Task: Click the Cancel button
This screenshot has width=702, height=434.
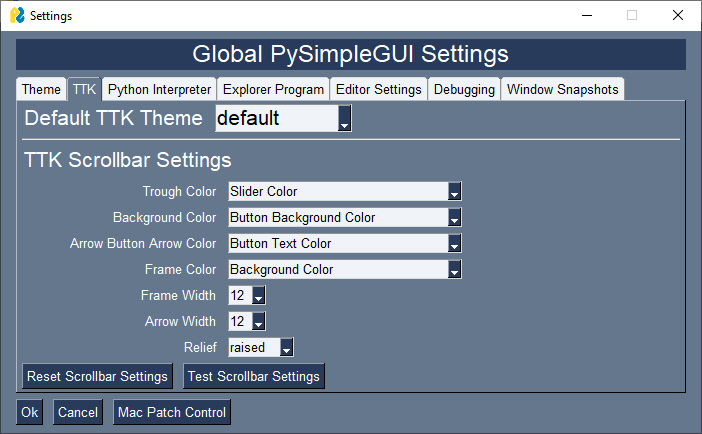Action: [x=77, y=412]
